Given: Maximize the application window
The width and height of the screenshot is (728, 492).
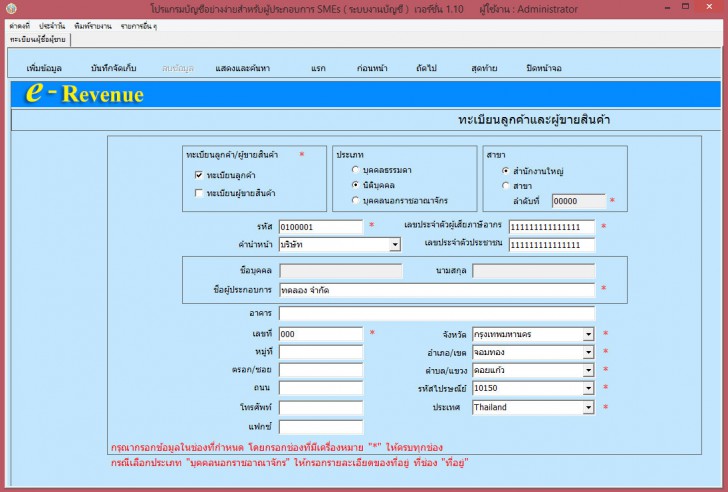Looking at the screenshot, I should tap(685, 7).
